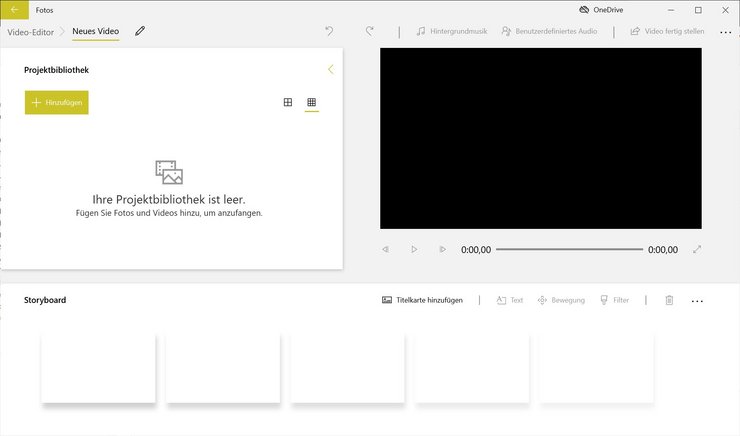Step back one frame
740x436 pixels.
(385, 249)
